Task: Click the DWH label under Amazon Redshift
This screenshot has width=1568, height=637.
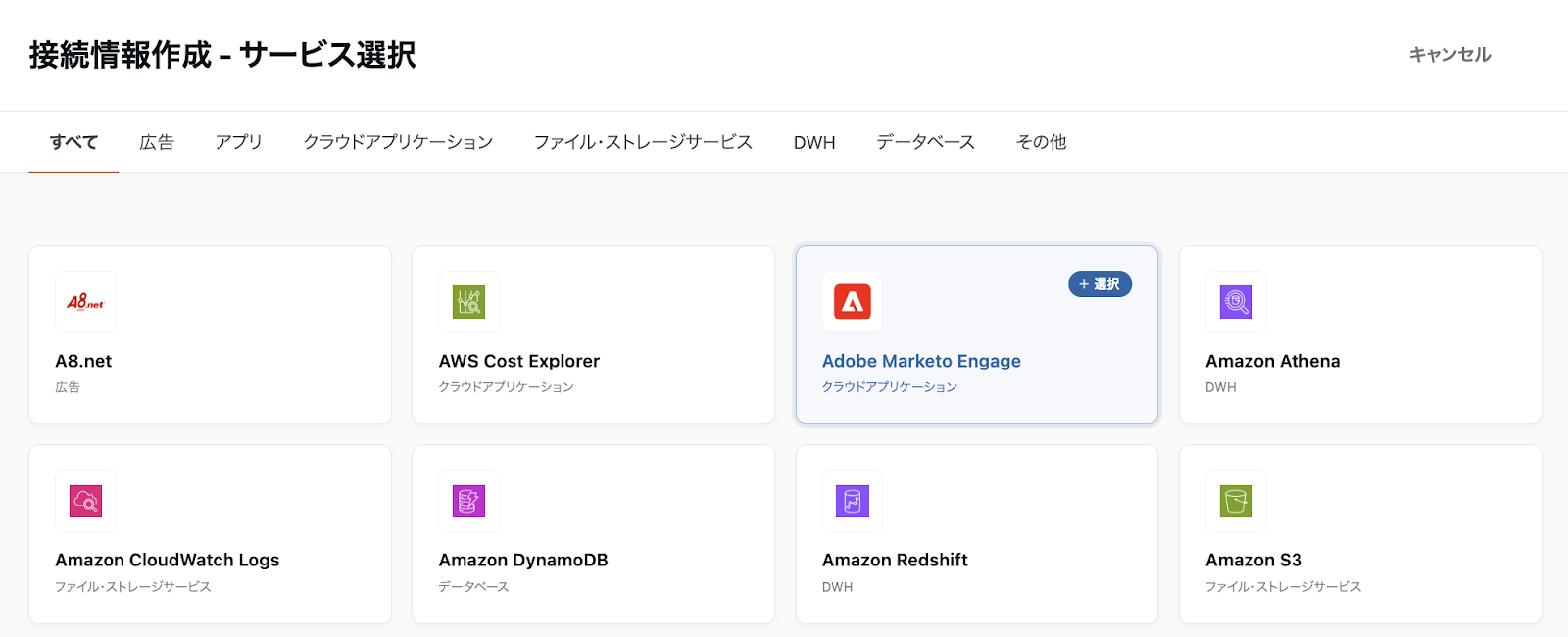Action: [x=838, y=587]
